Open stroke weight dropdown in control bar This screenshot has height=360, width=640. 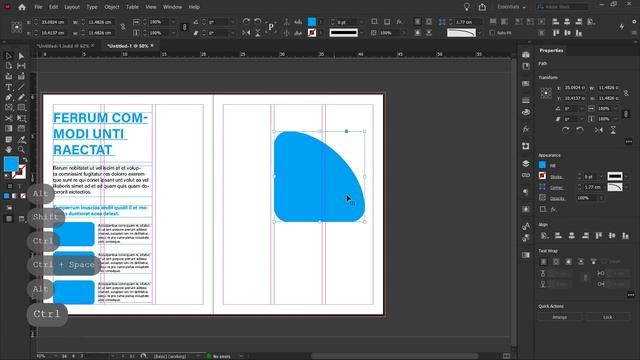(x=362, y=22)
